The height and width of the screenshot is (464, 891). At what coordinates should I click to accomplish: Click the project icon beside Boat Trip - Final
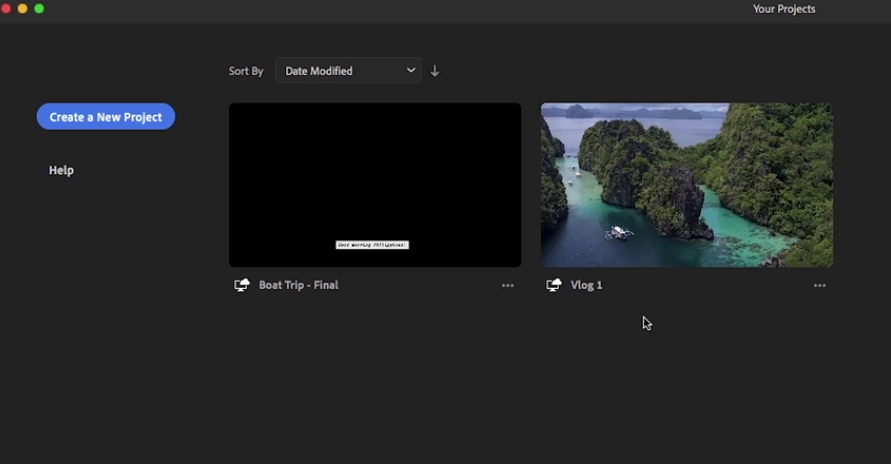pos(242,285)
